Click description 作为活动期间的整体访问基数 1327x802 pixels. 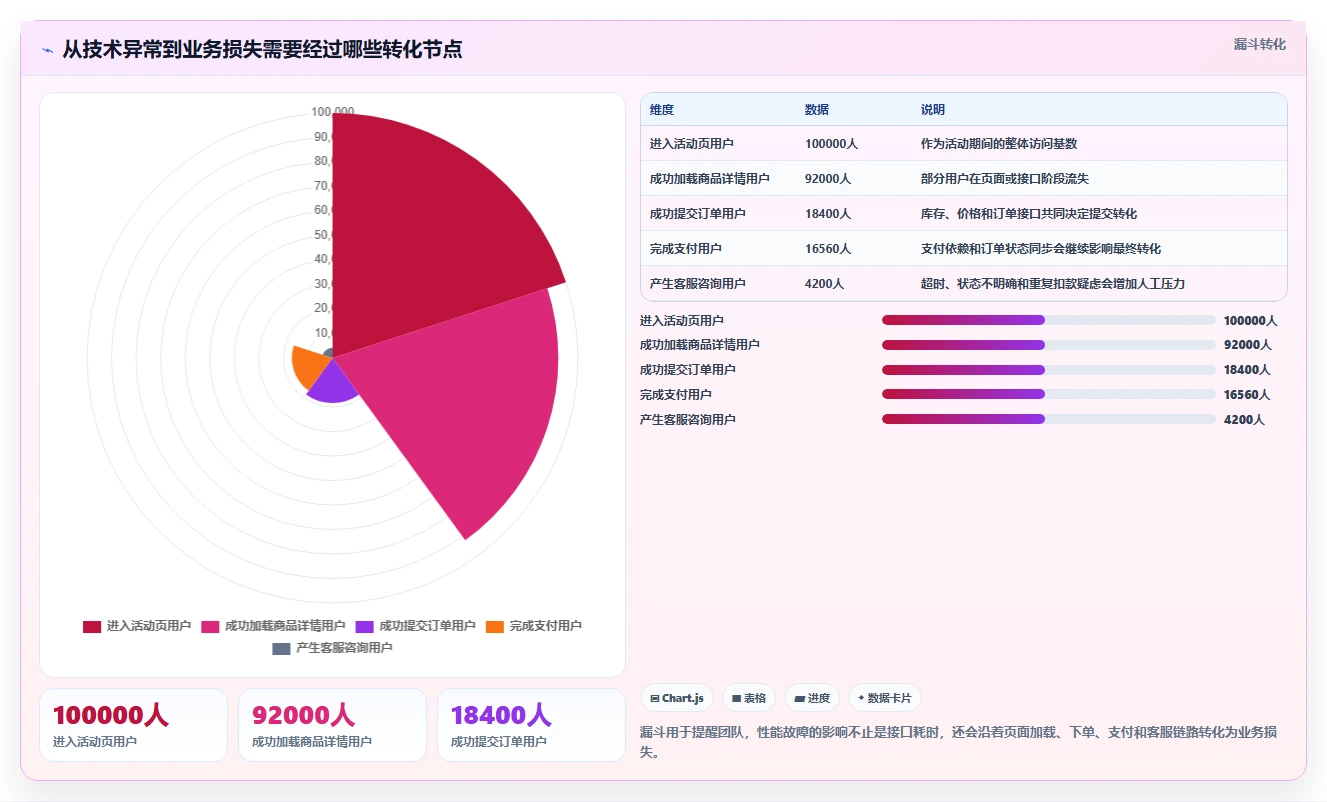tap(998, 144)
